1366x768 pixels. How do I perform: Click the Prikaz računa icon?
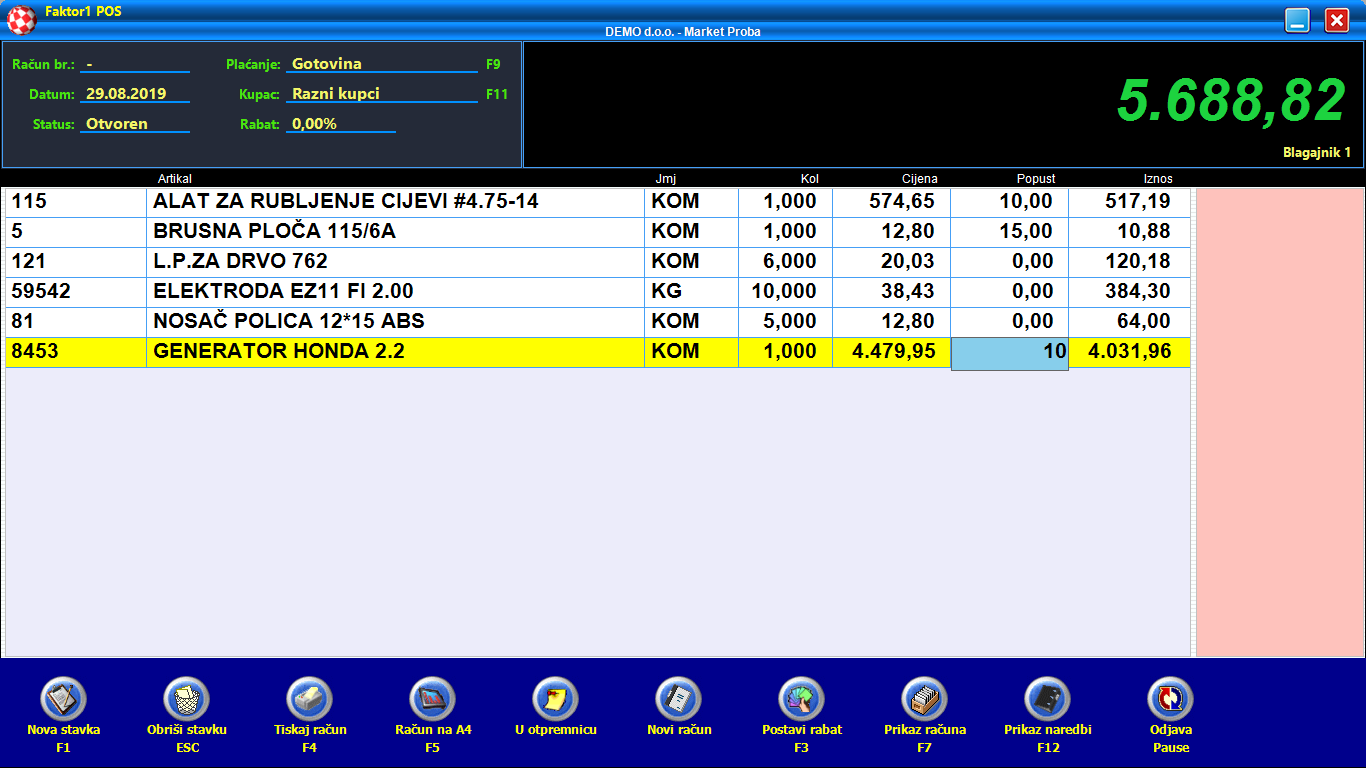pos(924,698)
